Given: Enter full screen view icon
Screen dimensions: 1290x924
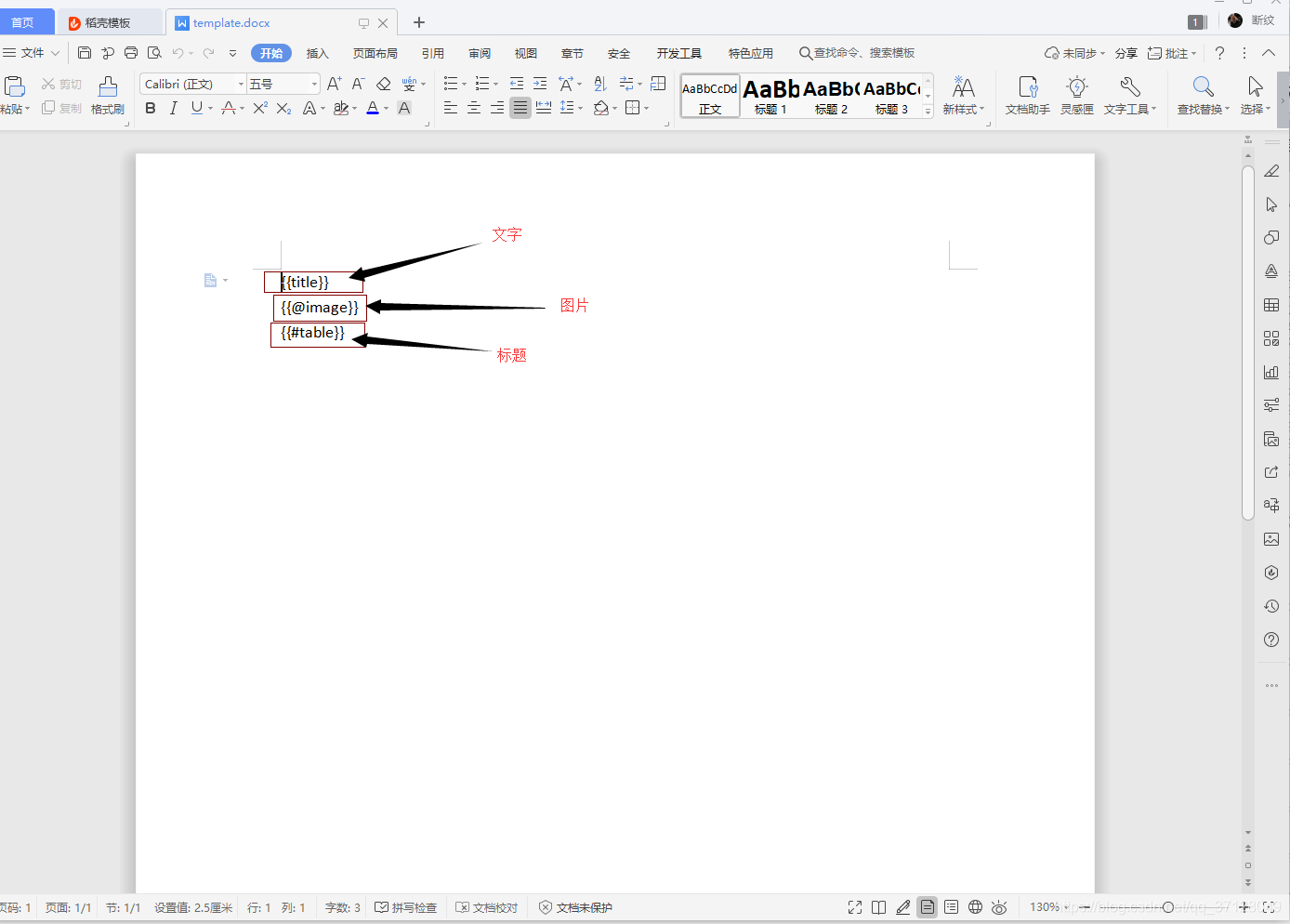Looking at the screenshot, I should pos(855,907).
